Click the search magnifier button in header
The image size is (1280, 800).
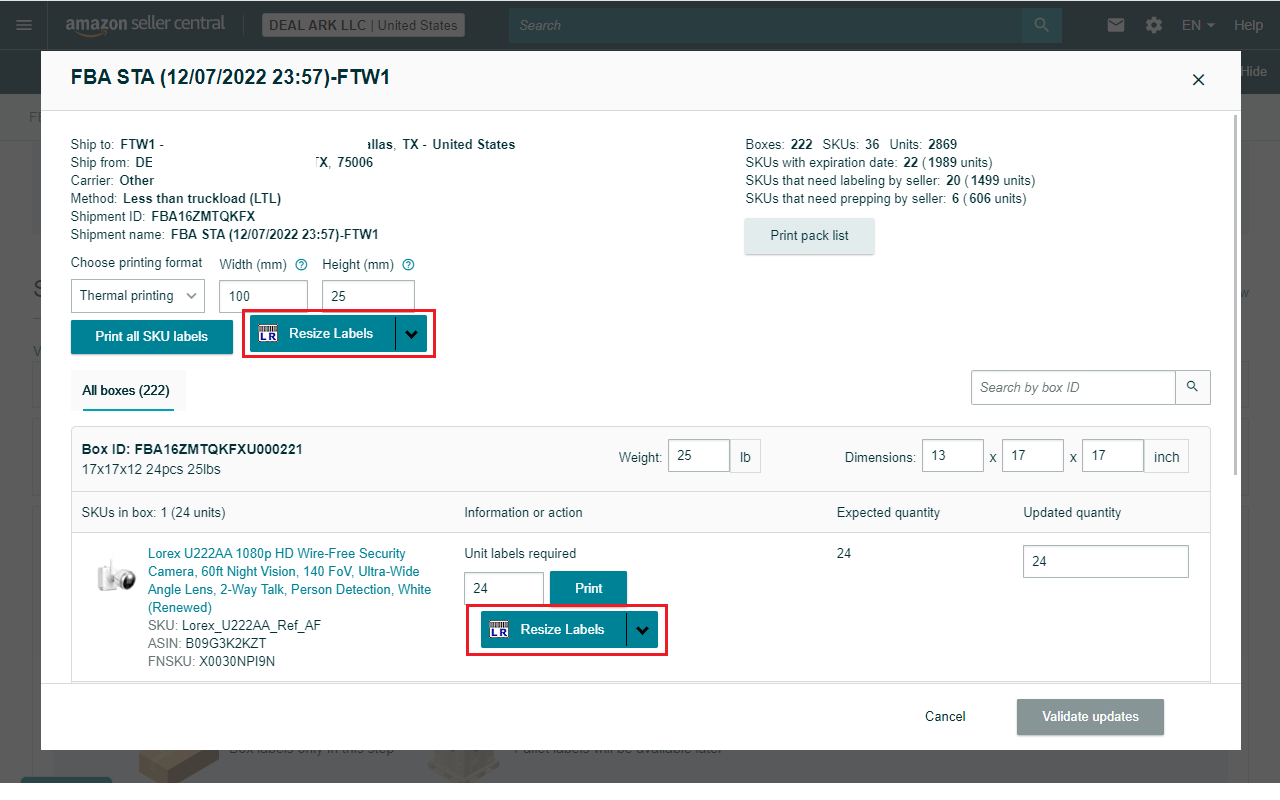click(x=1041, y=25)
